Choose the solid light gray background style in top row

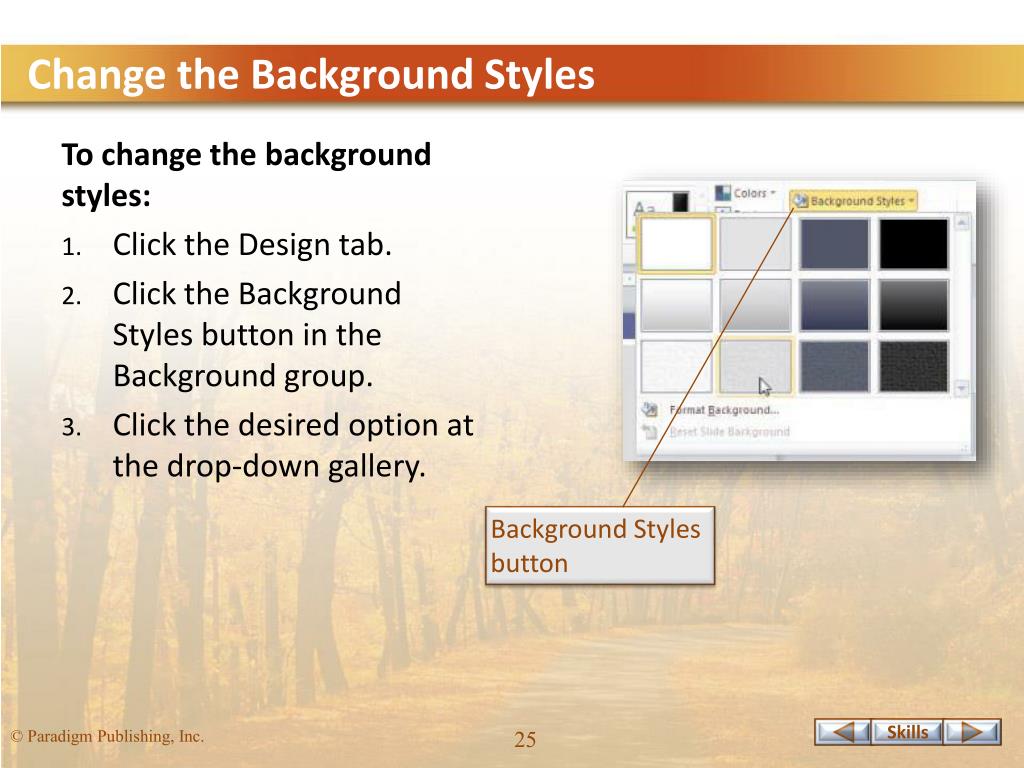(x=755, y=244)
